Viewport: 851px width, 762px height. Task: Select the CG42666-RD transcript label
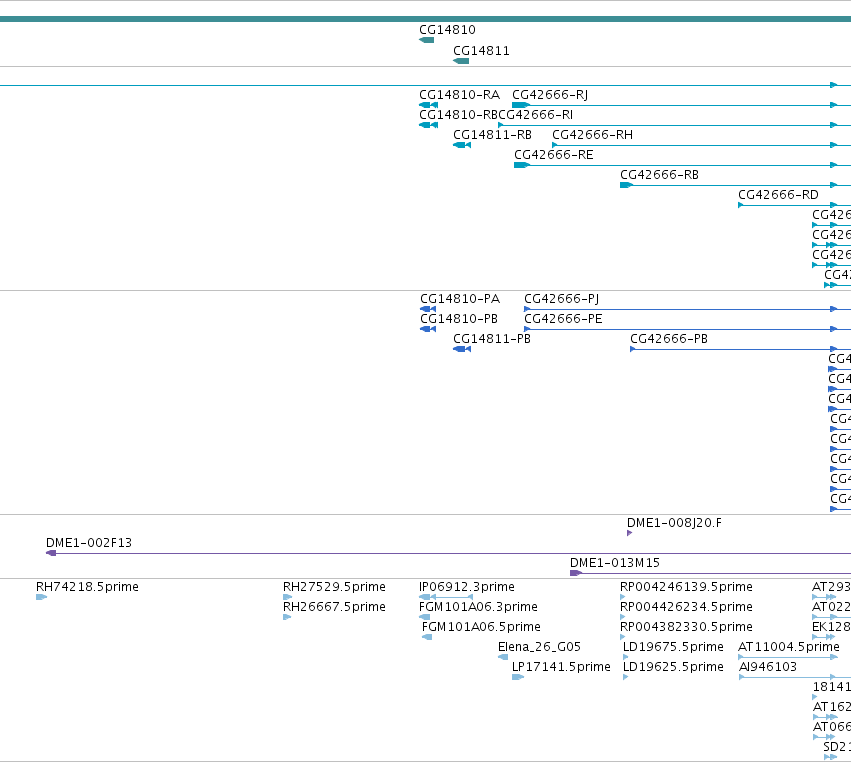(778, 195)
